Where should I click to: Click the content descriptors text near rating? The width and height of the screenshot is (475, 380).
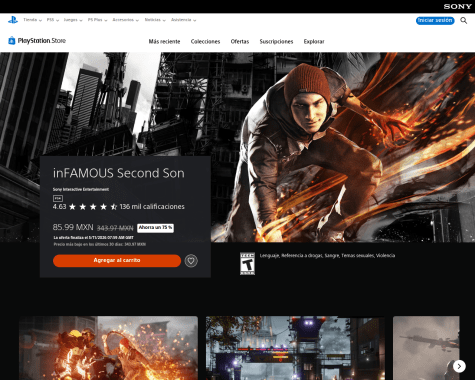pos(327,256)
